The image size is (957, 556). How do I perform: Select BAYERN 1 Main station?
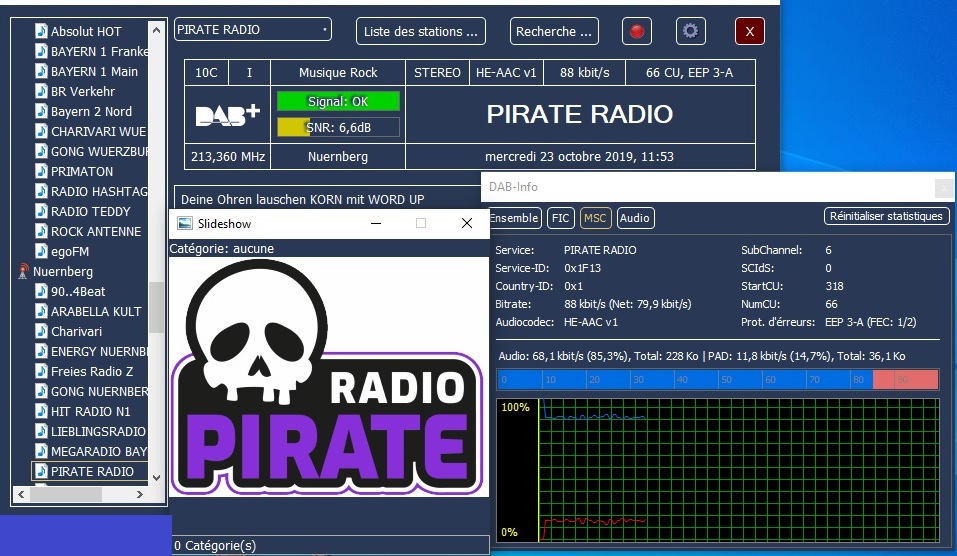pos(94,71)
